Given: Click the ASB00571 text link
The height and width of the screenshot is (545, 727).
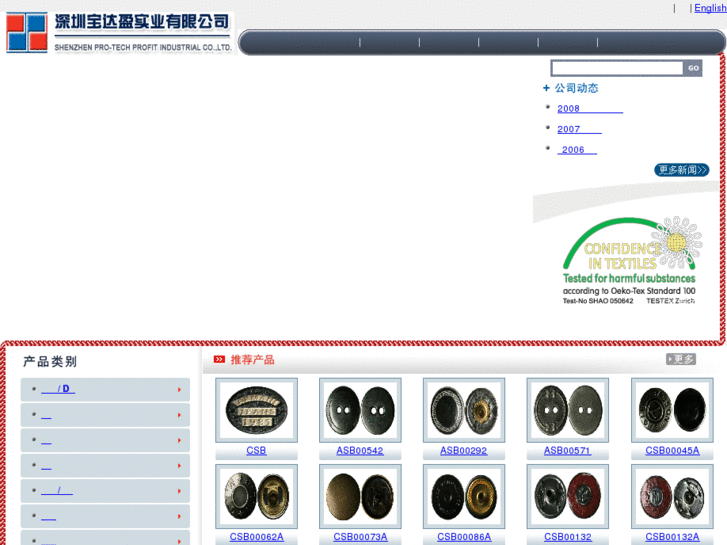Looking at the screenshot, I should click(x=568, y=451).
